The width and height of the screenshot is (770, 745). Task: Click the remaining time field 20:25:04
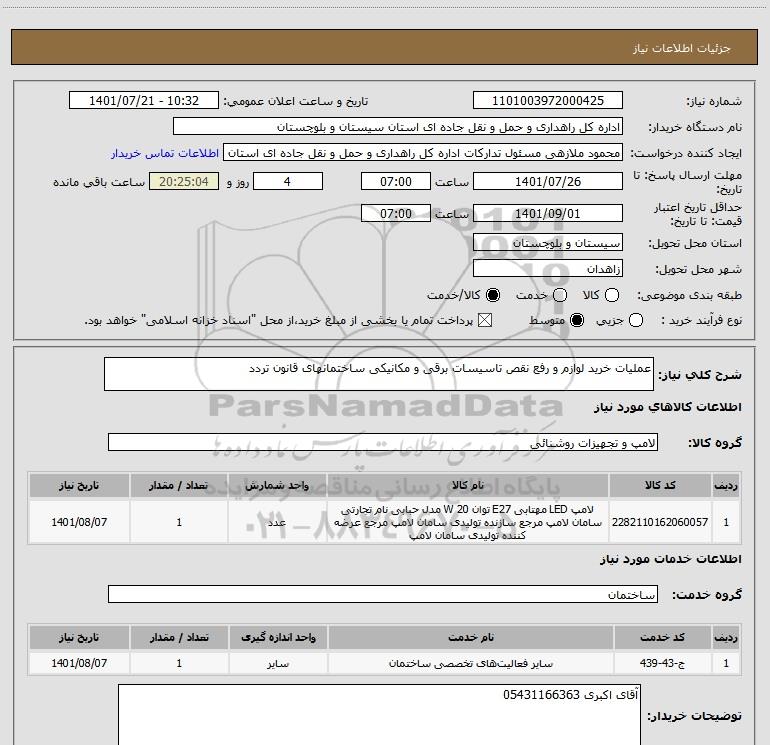coord(184,182)
